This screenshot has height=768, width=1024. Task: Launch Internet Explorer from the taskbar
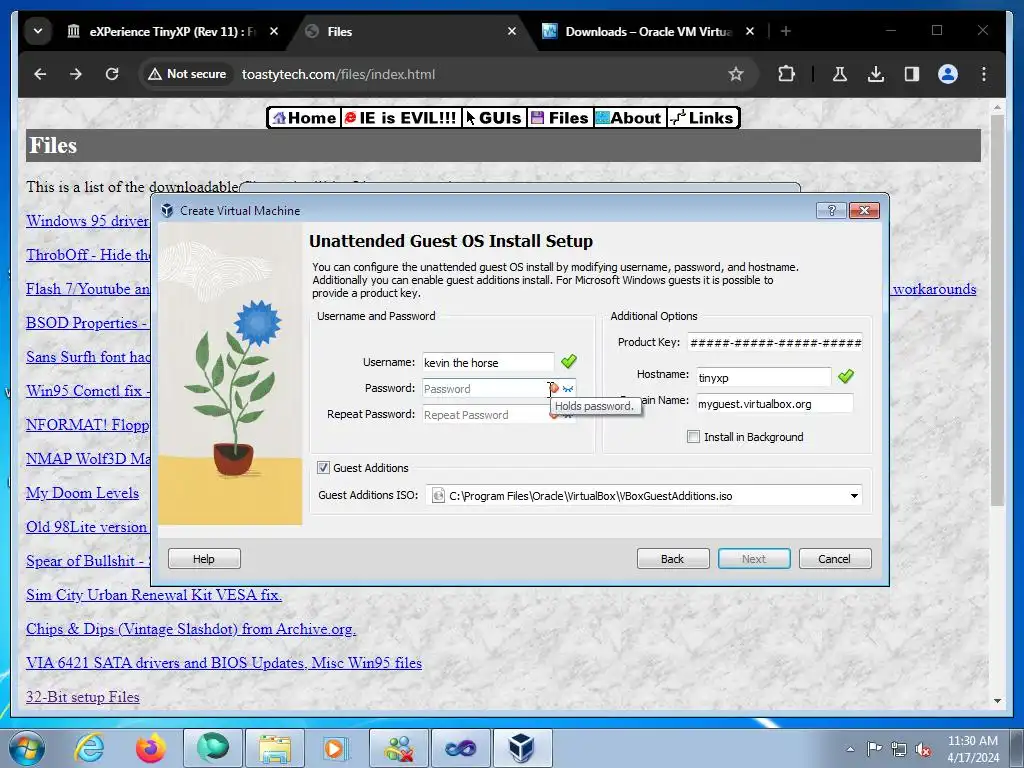88,748
